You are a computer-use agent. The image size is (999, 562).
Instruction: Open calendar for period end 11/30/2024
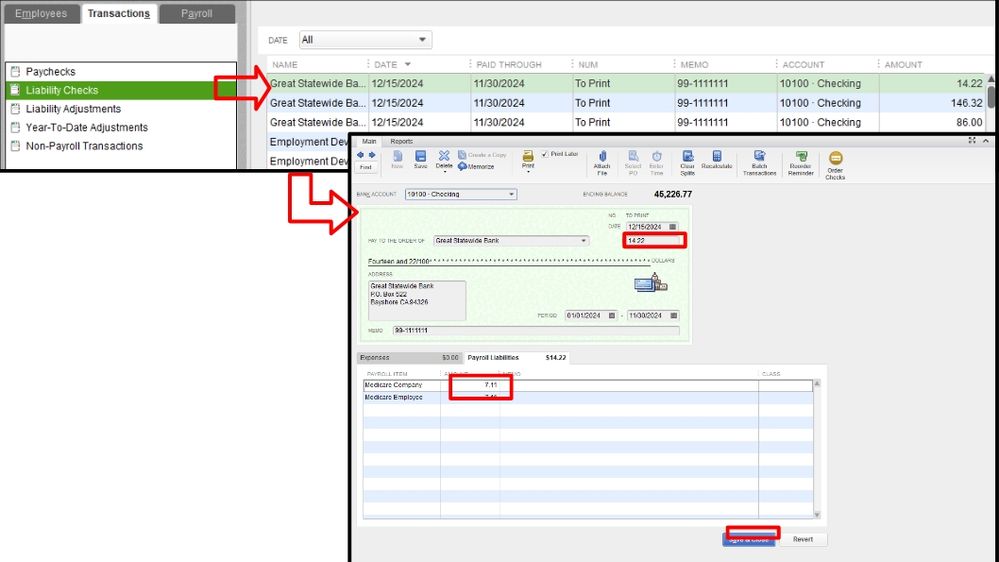[674, 315]
